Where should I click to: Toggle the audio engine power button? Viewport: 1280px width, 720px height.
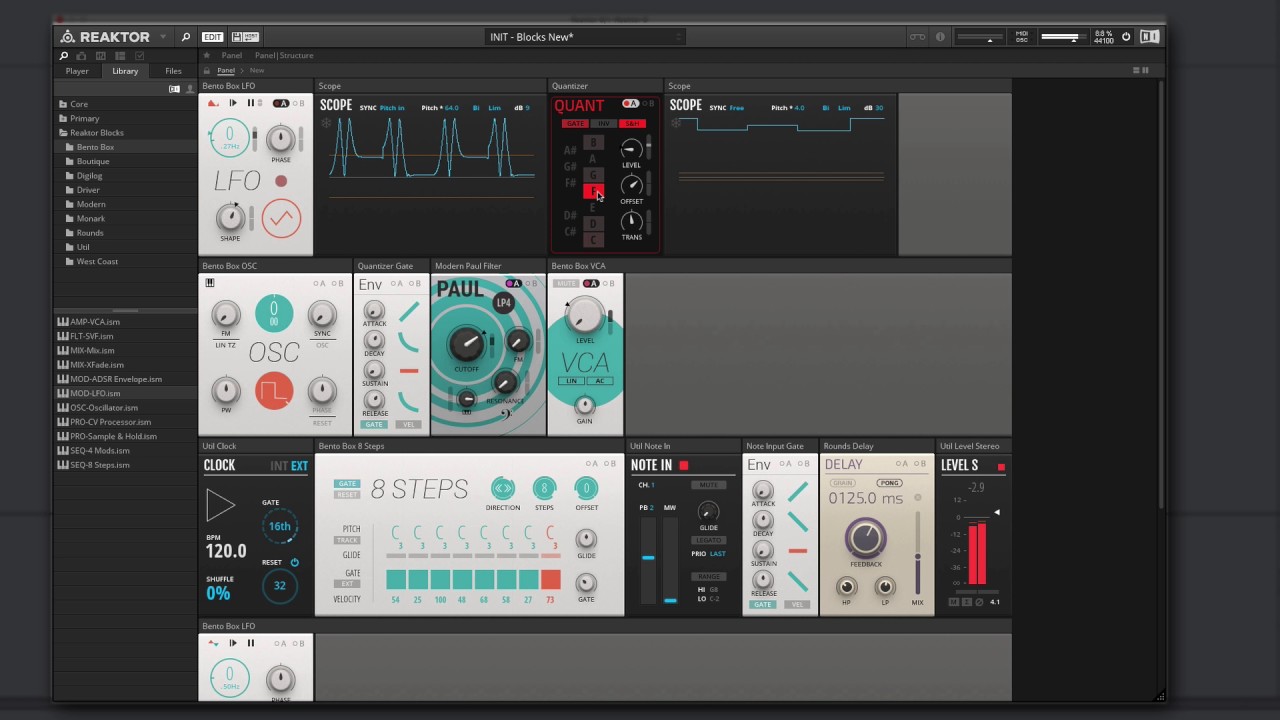pos(1126,37)
